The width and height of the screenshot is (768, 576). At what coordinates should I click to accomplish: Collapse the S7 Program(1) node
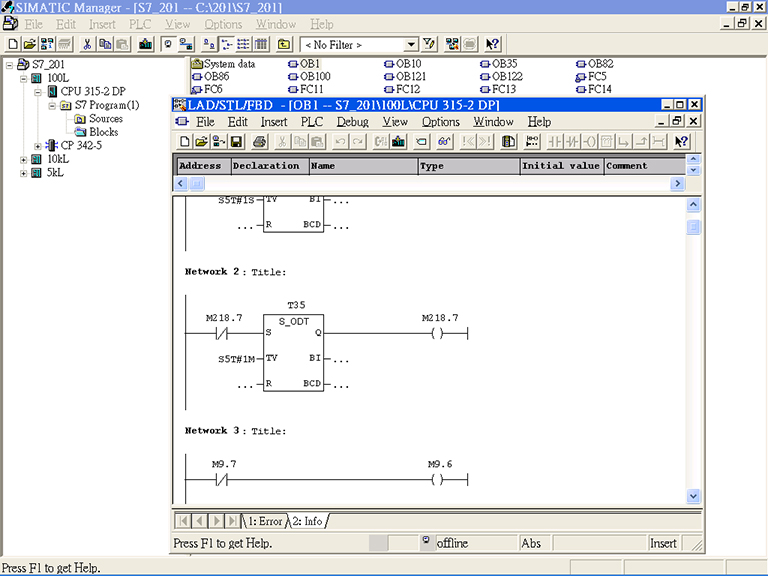(52, 106)
